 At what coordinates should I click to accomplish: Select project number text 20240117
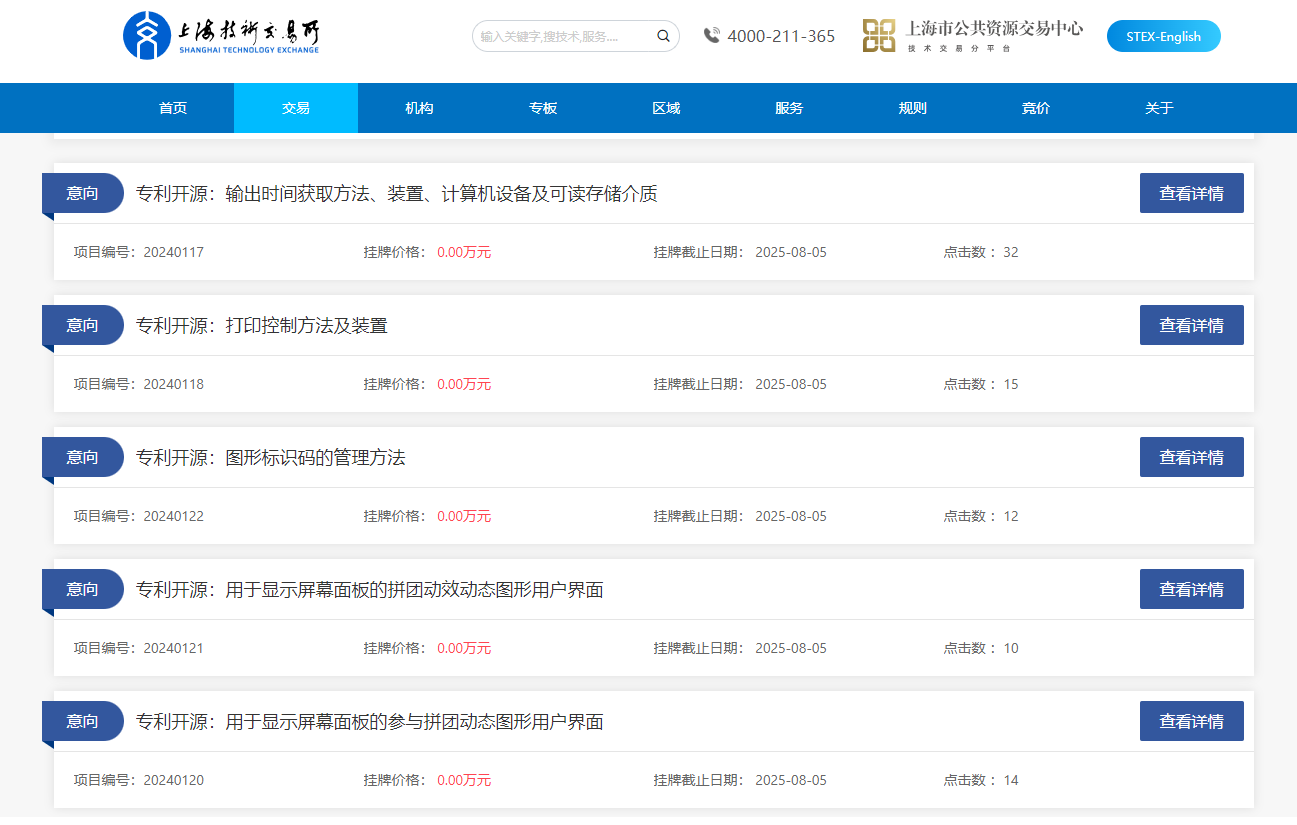[x=174, y=252]
